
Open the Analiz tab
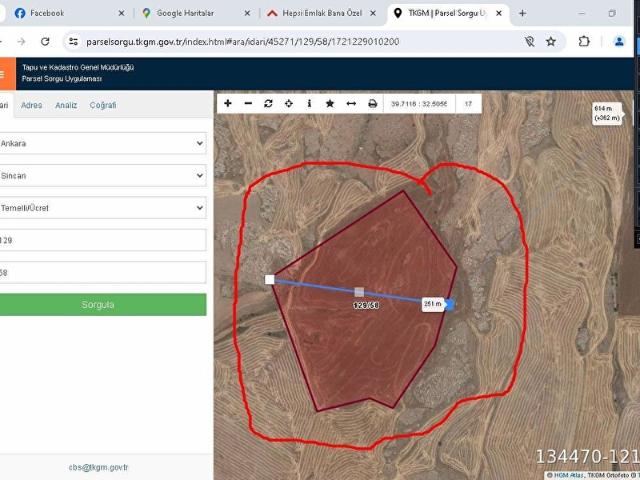66,105
